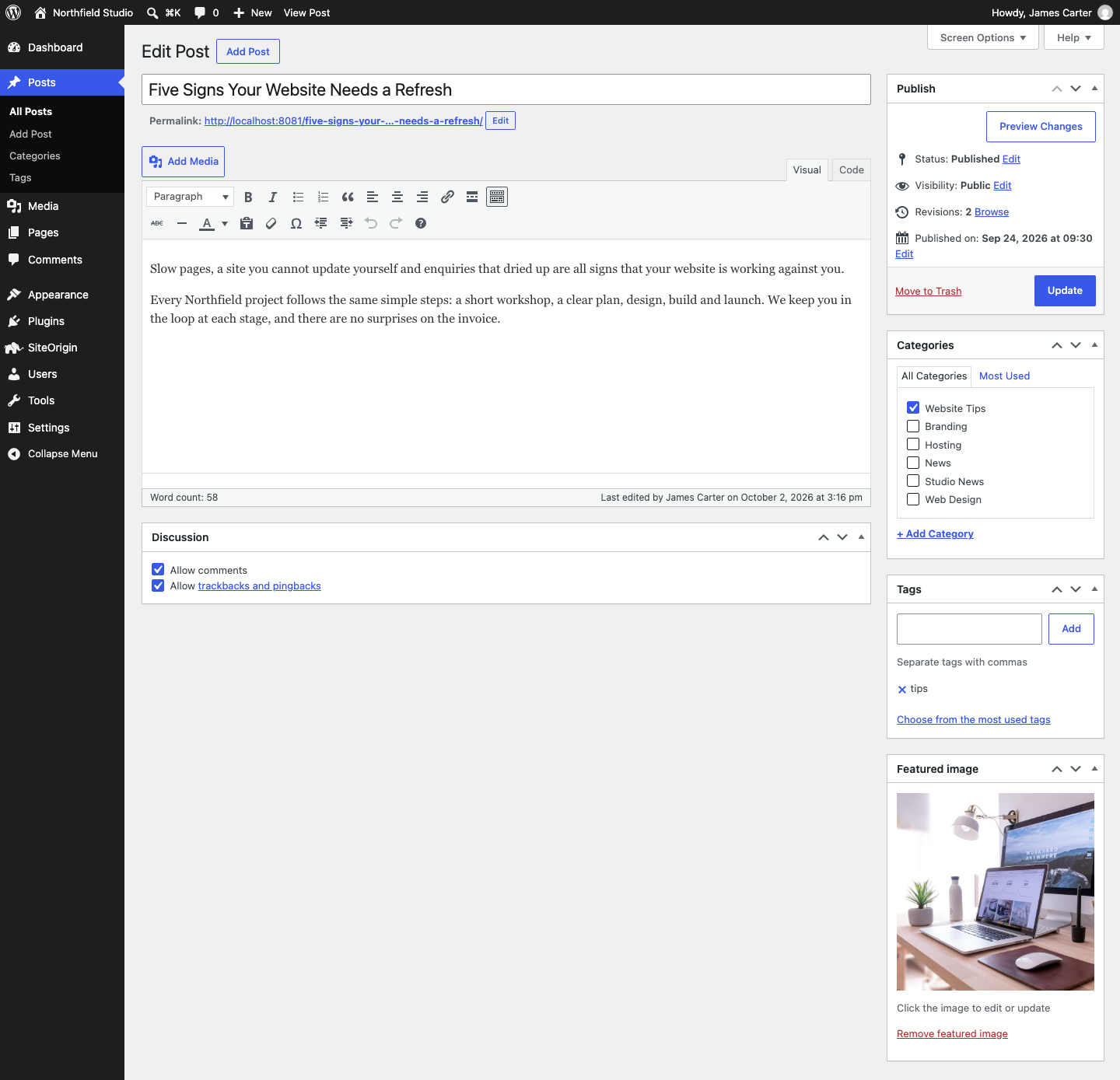Decrease paragraph indent
Image resolution: width=1120 pixels, height=1080 pixels.
click(321, 223)
